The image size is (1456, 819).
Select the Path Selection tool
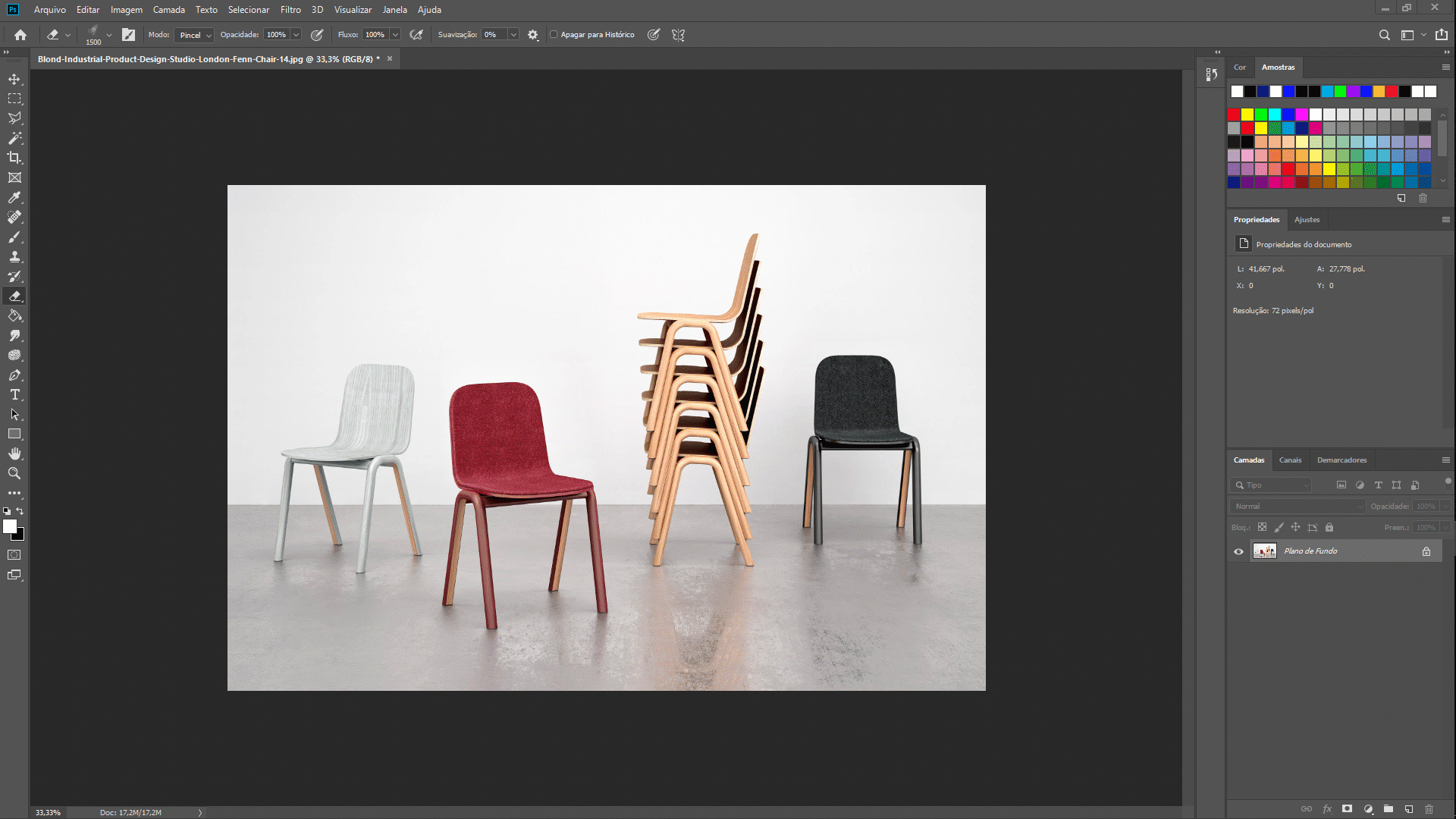pyautogui.click(x=14, y=414)
